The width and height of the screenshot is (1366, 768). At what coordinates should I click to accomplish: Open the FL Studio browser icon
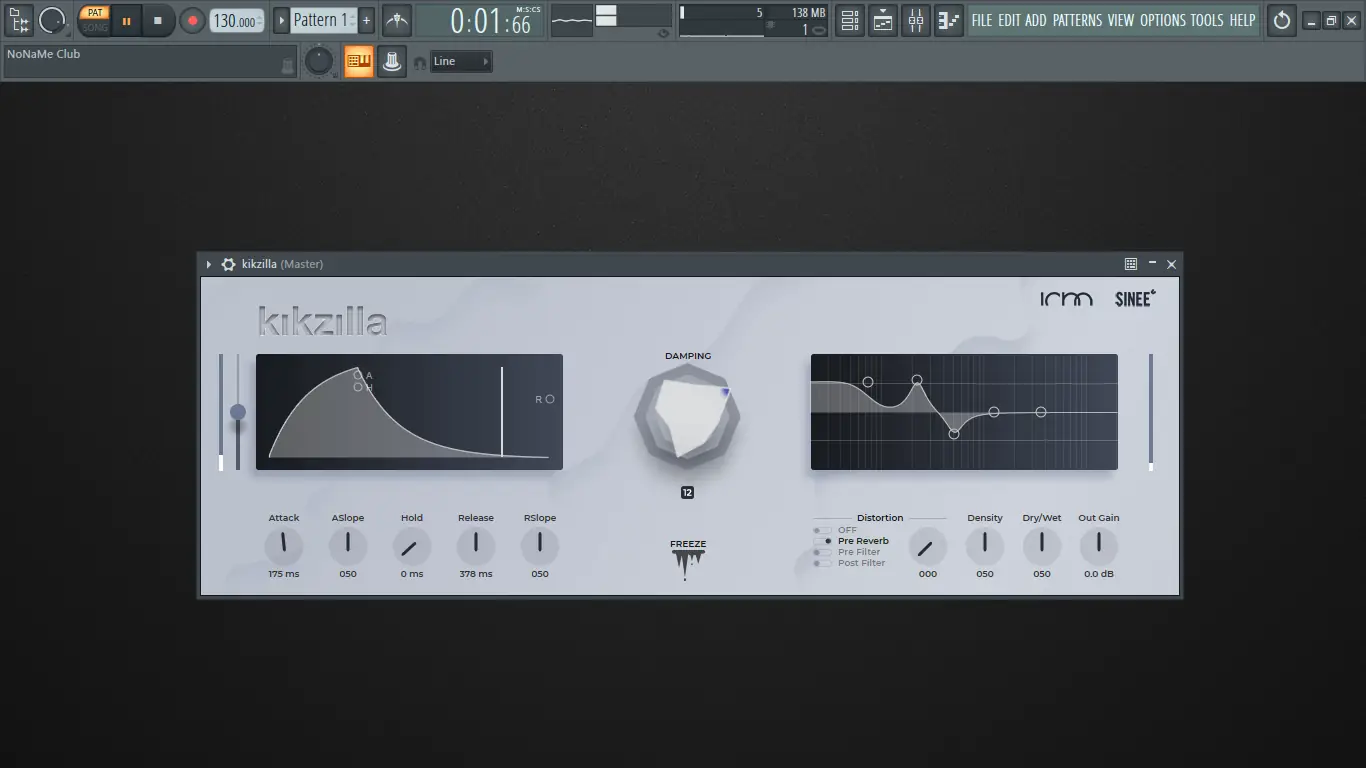(19, 20)
